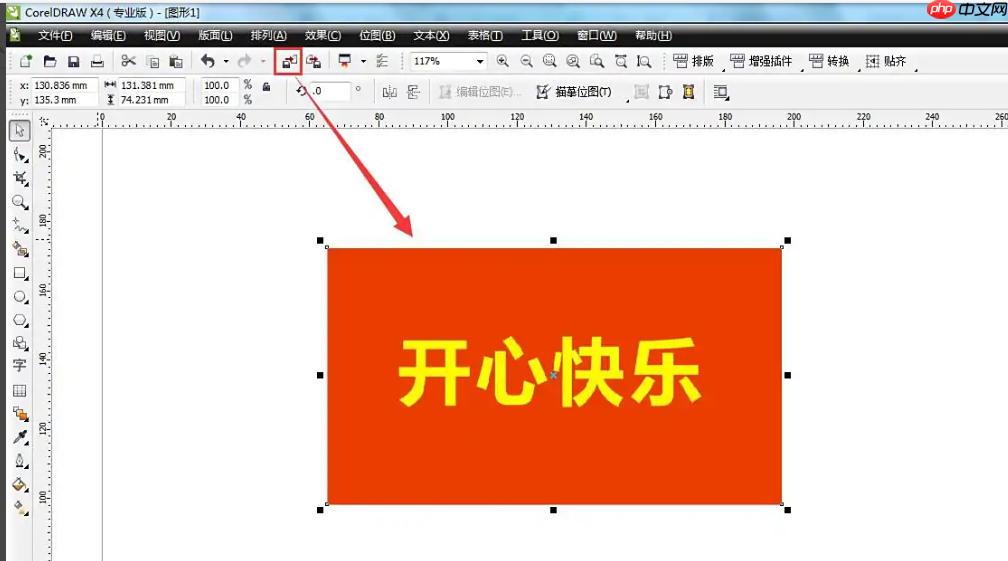The width and height of the screenshot is (1008, 561).
Task: Open the 视图(V) menu
Action: [161, 35]
